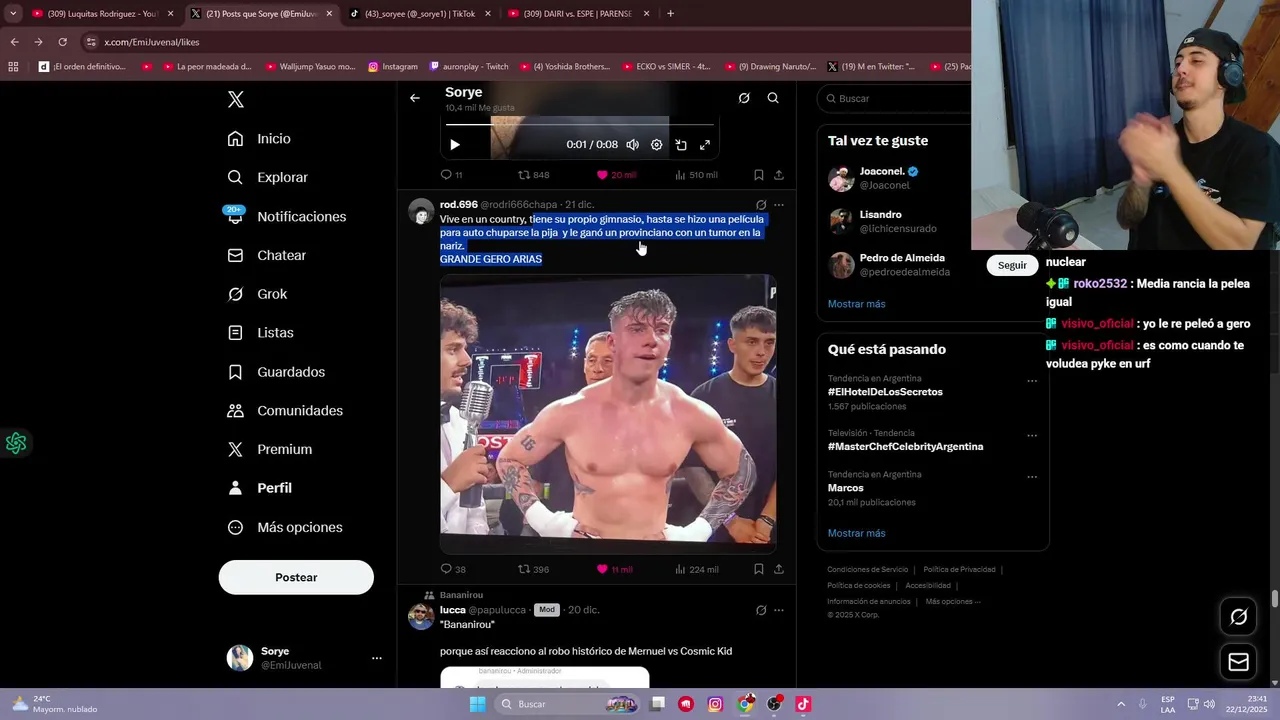Viewport: 1280px width, 720px height.
Task: Play the video in the top post
Action: pos(455,145)
